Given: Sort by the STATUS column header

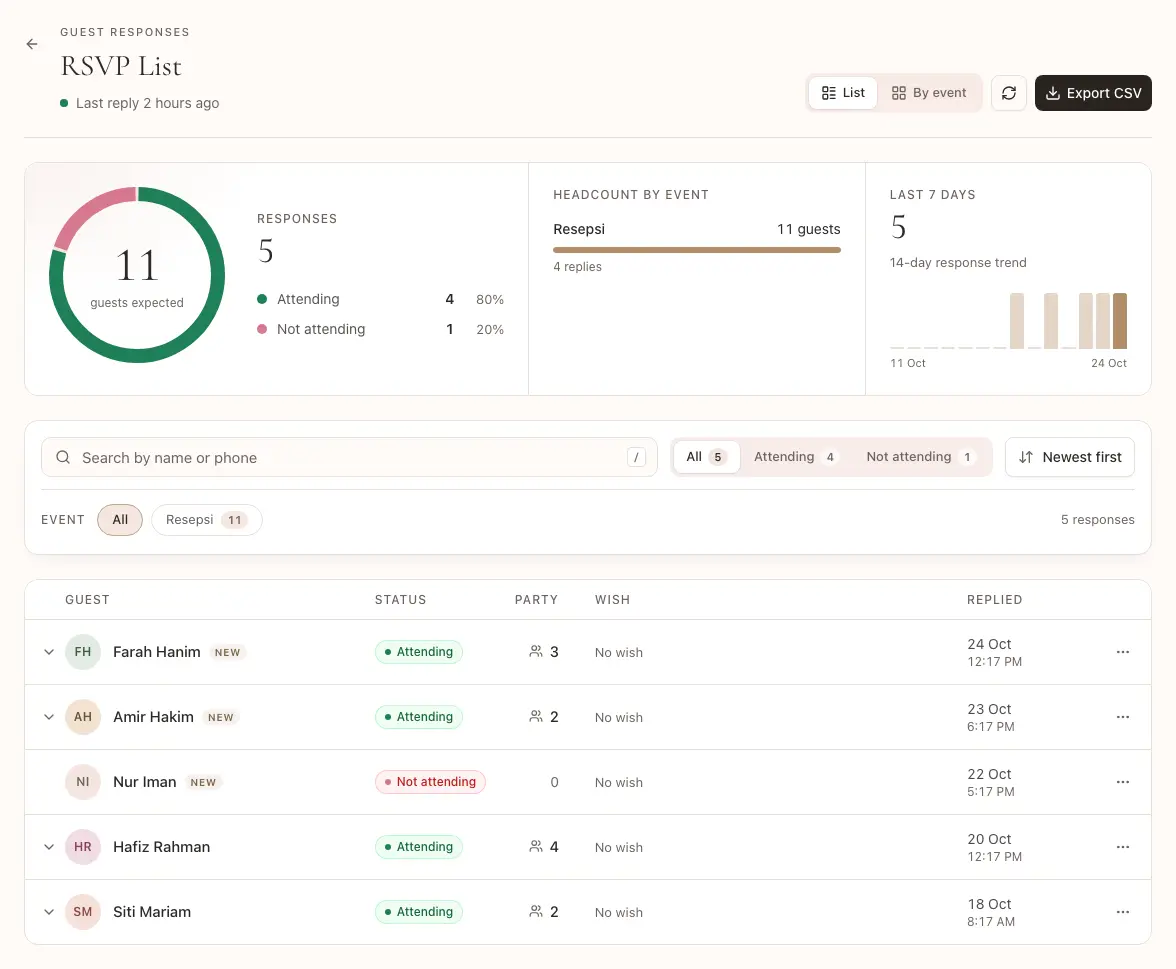Looking at the screenshot, I should [400, 600].
